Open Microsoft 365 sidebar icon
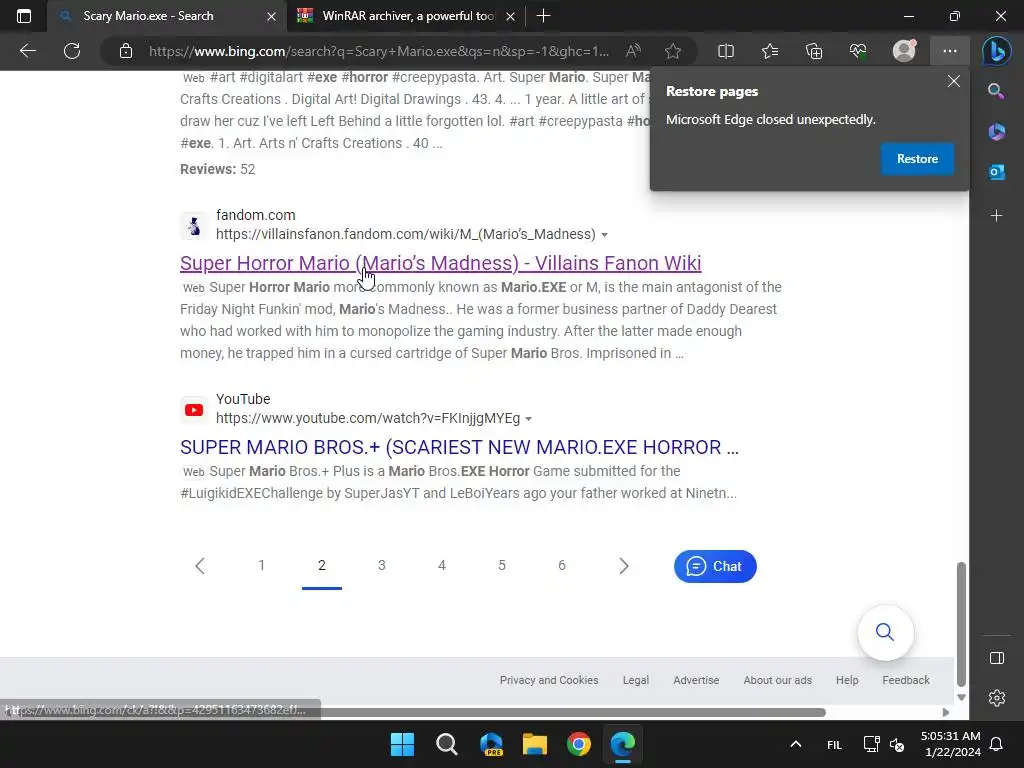Screen dimensions: 1024x768 pyautogui.click(x=997, y=131)
